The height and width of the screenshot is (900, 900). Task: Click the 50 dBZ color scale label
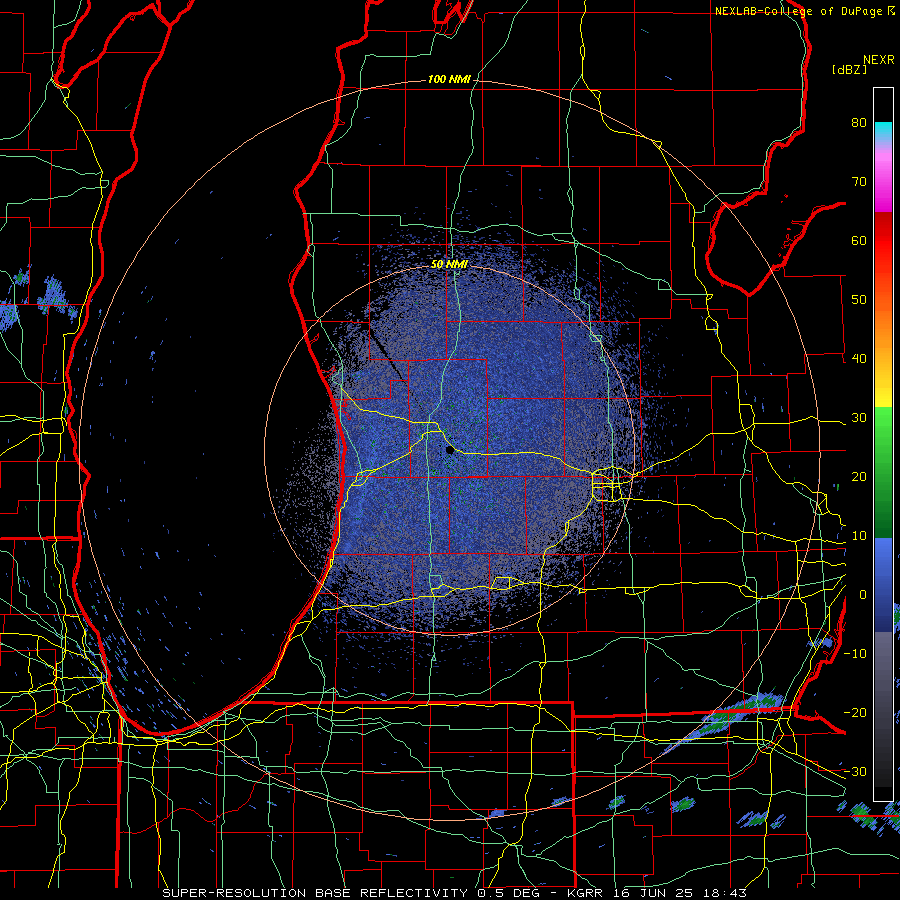coord(859,300)
